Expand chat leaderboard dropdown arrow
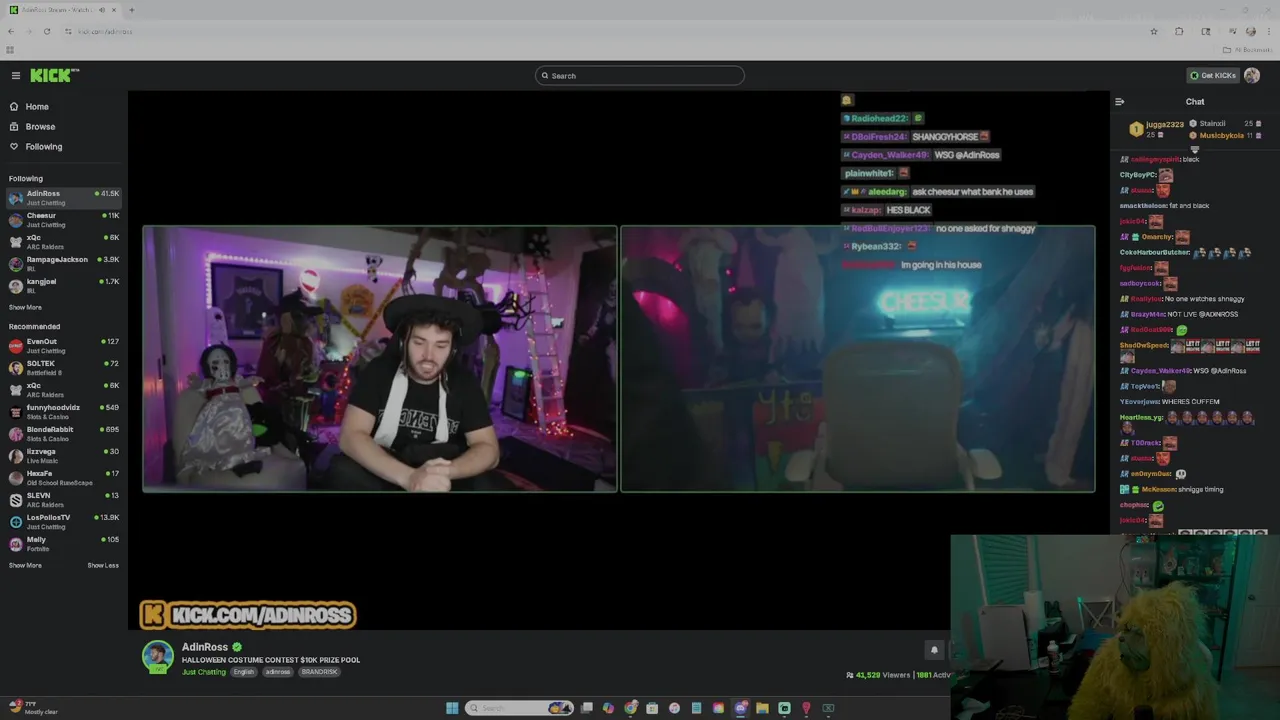This screenshot has width=1280, height=720. 1194,149
